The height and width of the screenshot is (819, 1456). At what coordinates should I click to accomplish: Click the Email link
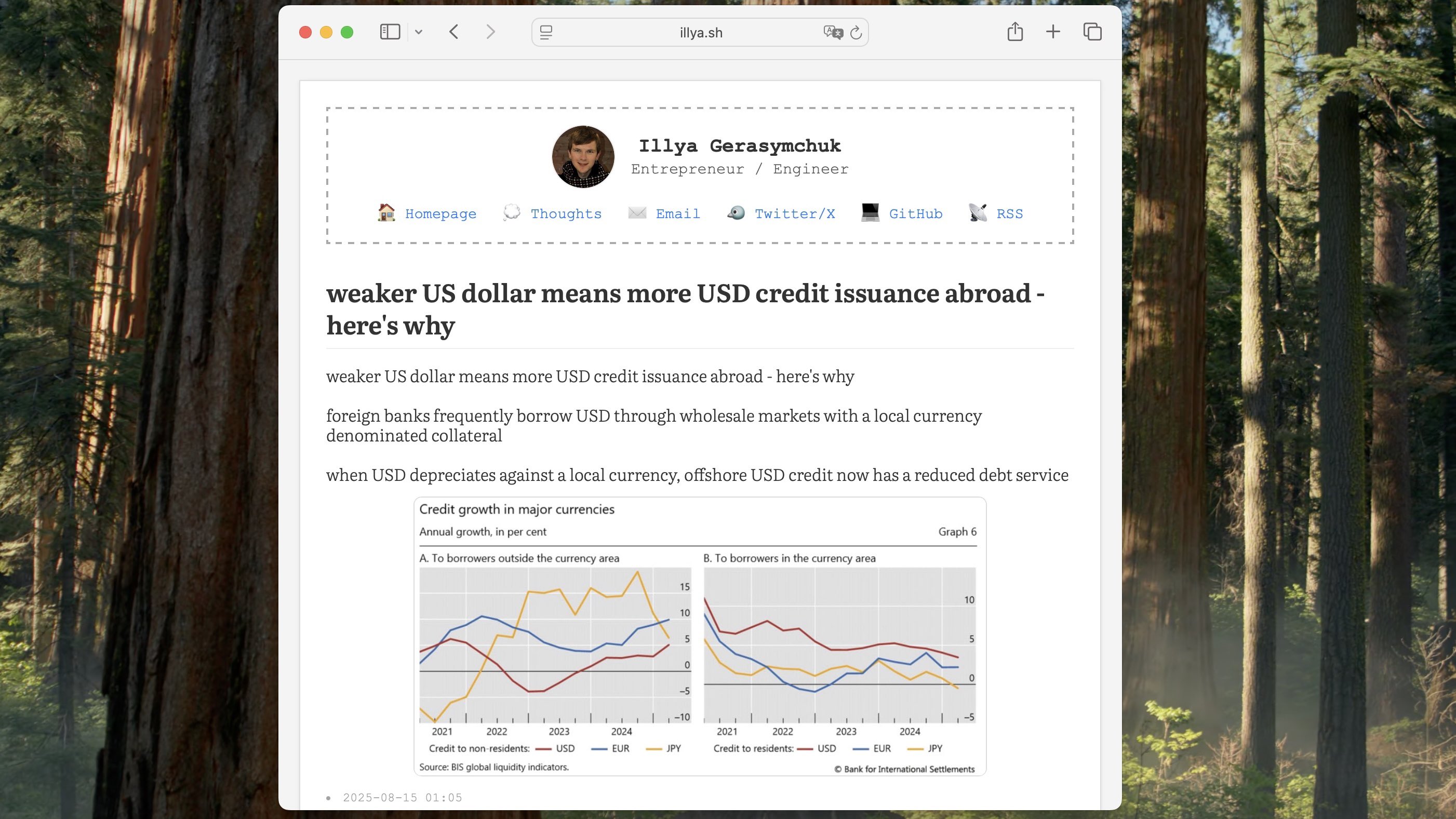pyautogui.click(x=677, y=213)
